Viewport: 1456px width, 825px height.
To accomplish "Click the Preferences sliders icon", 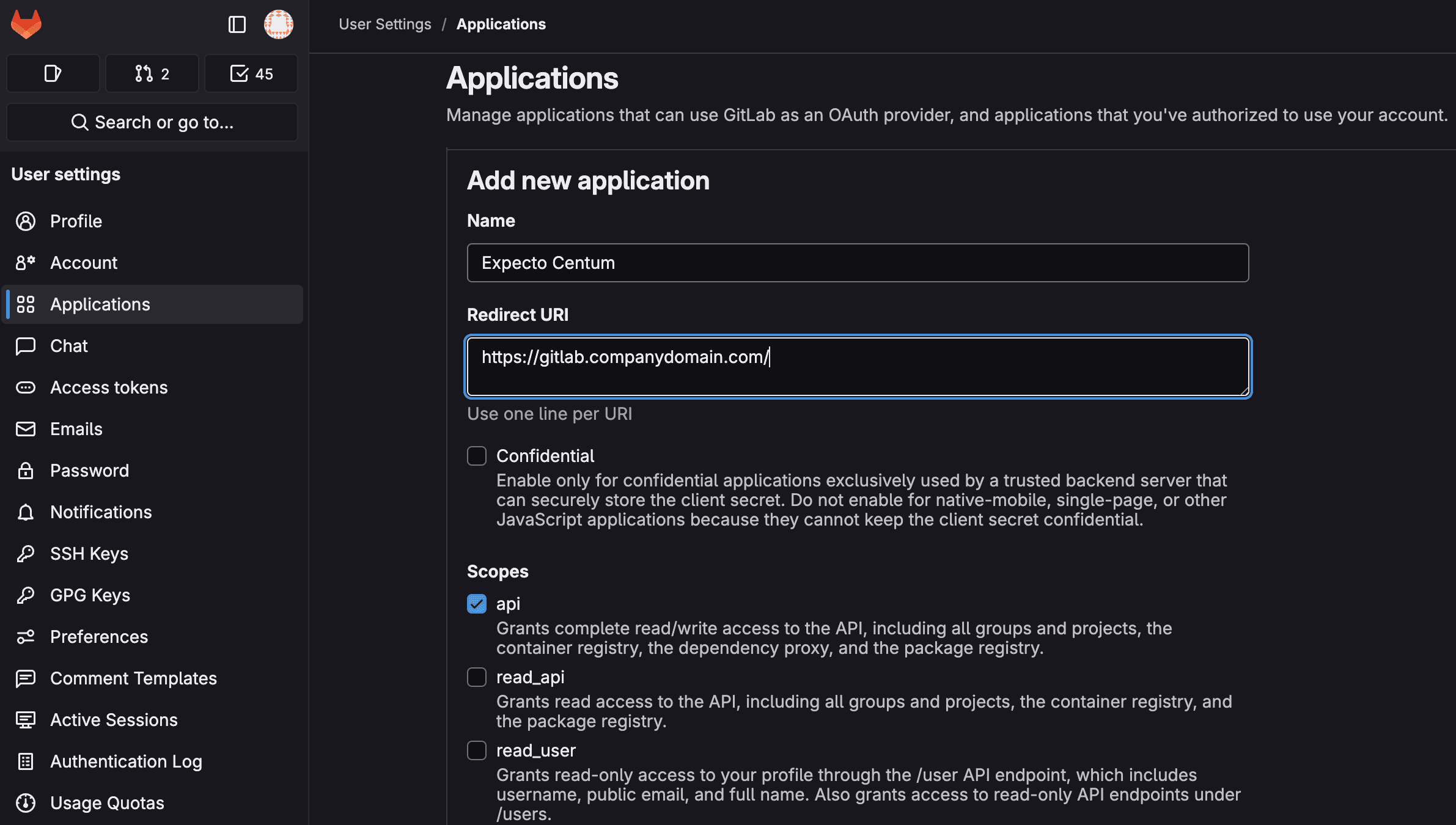I will click(26, 637).
